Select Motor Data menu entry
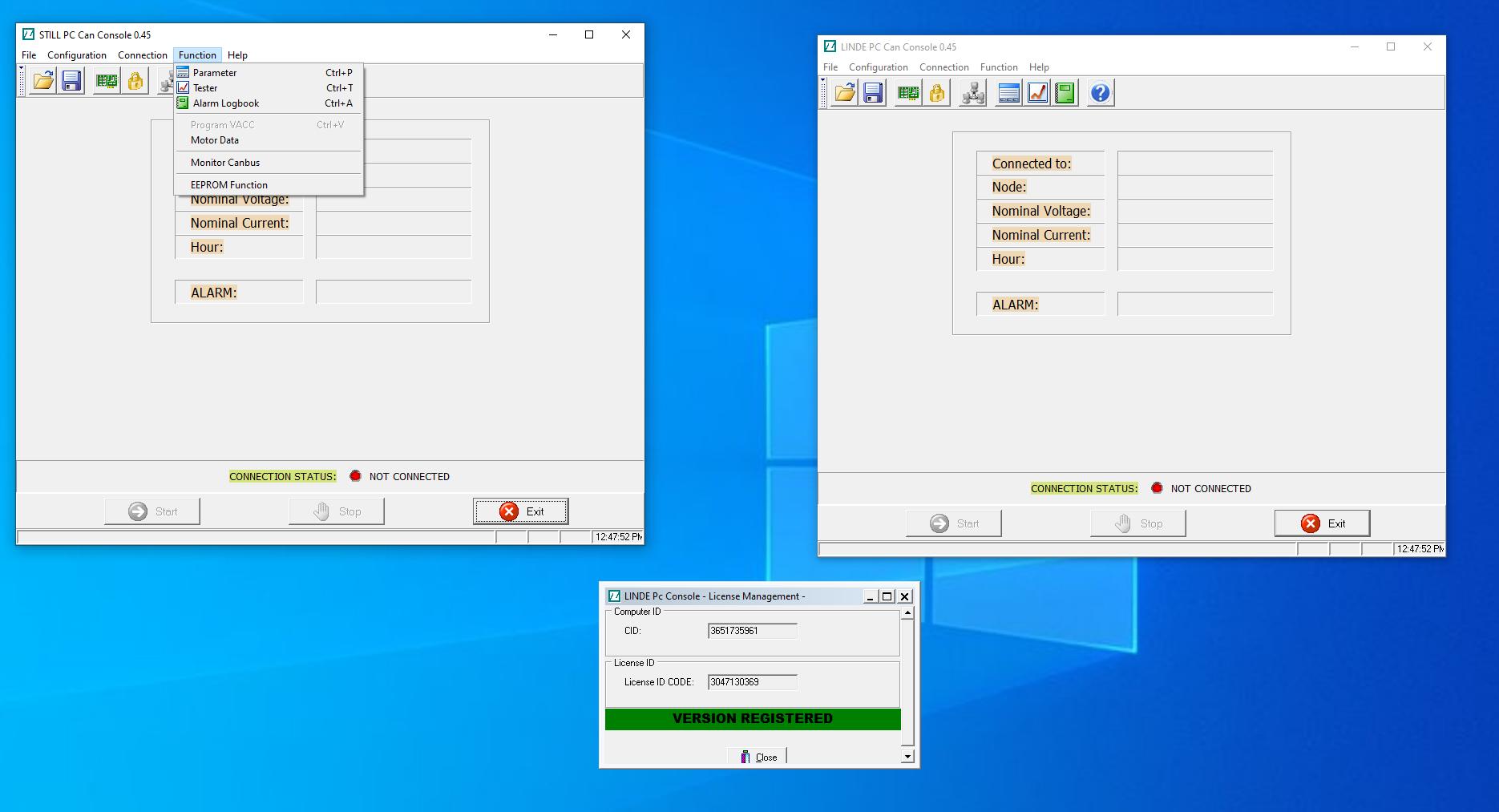Viewport: 1499px width, 812px height. pos(269,140)
